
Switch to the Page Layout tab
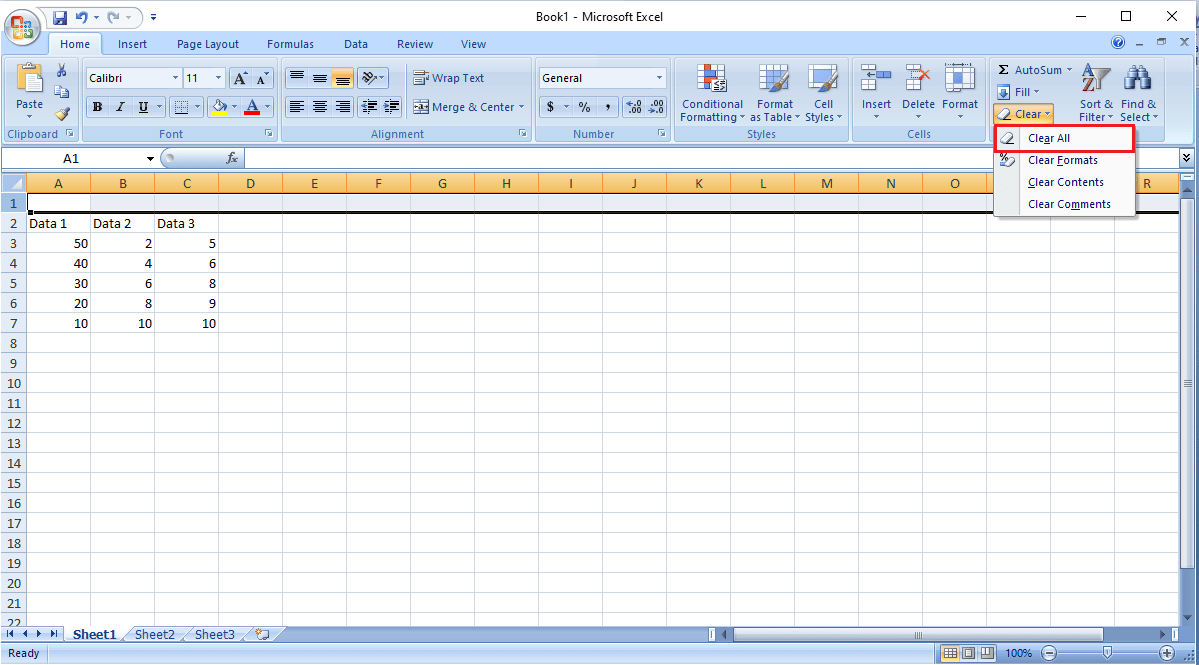click(208, 44)
